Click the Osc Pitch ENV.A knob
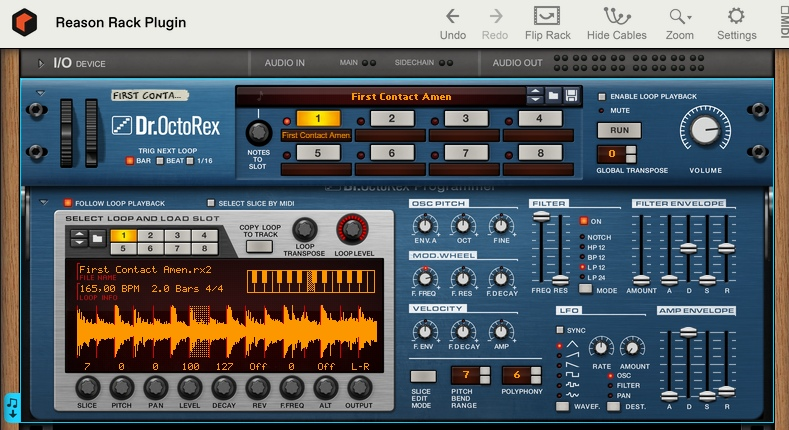The width and height of the screenshot is (789, 430). (x=425, y=225)
